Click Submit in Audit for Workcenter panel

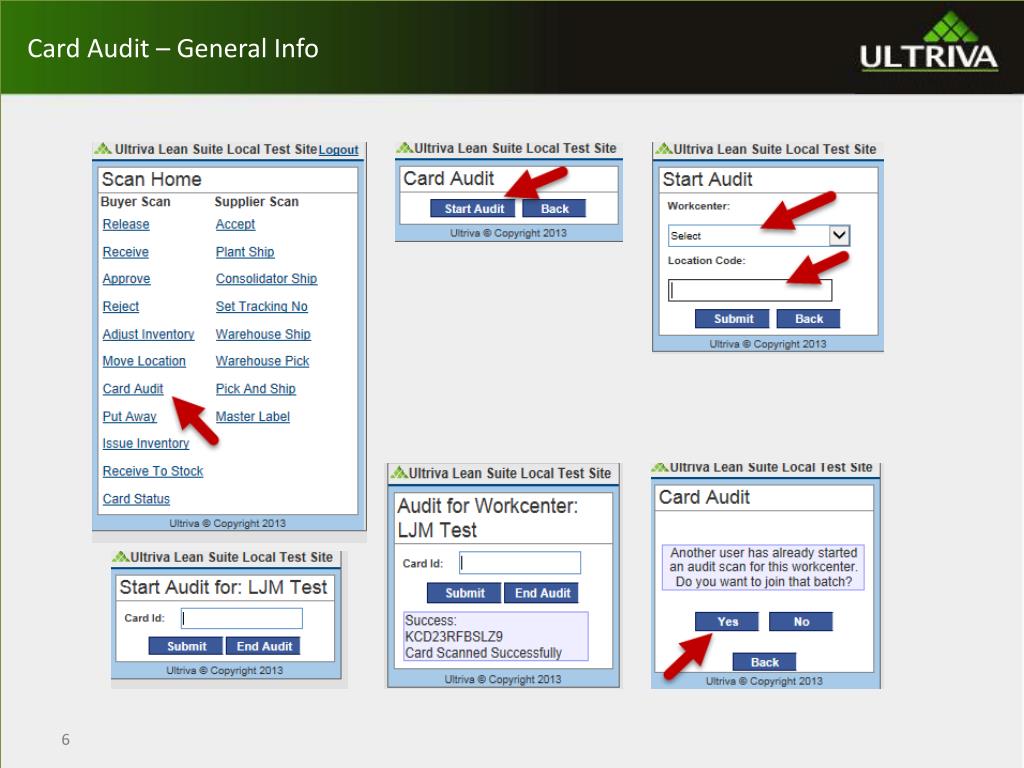[464, 593]
